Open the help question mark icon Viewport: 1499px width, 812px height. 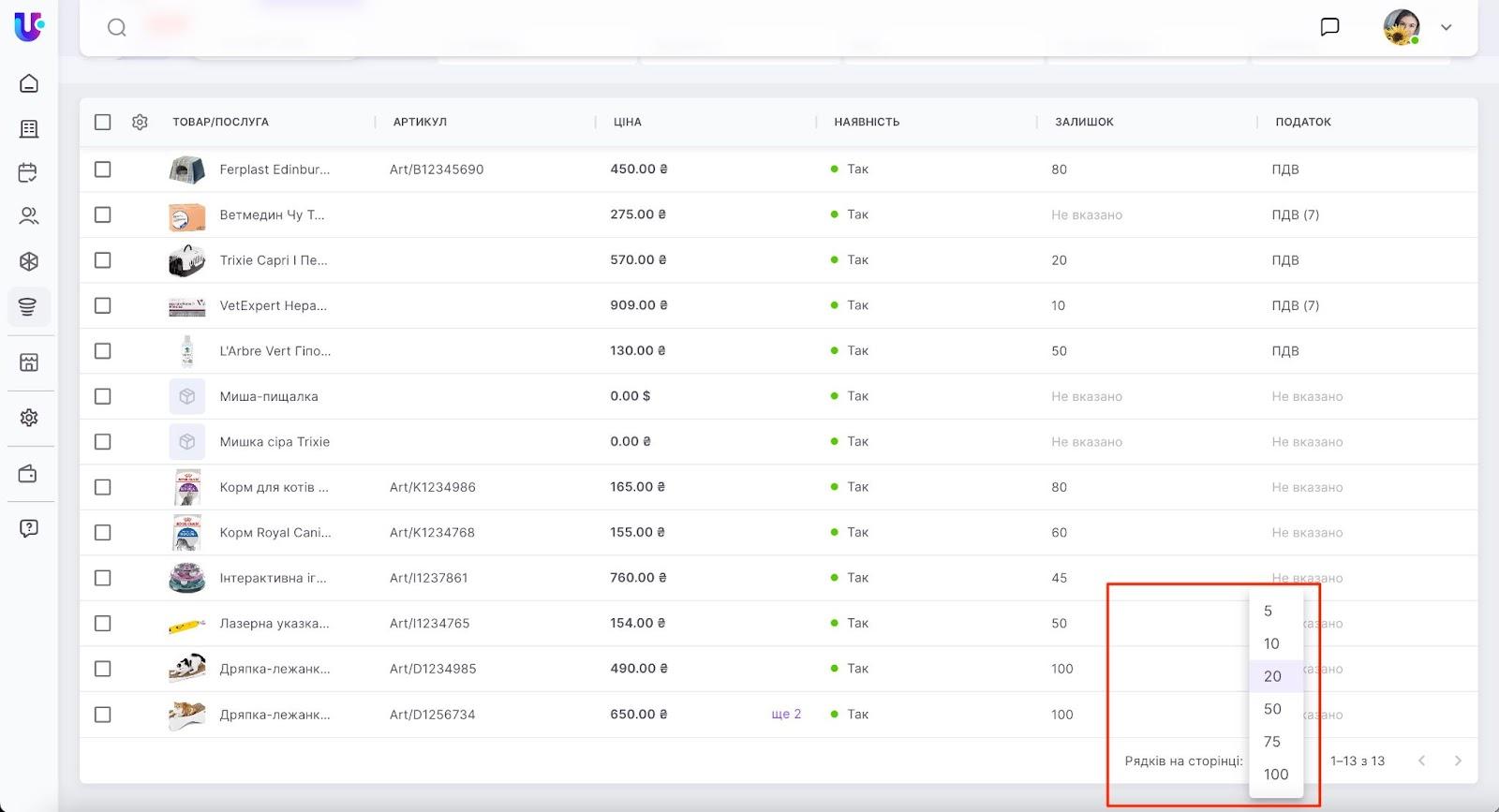coord(29,528)
